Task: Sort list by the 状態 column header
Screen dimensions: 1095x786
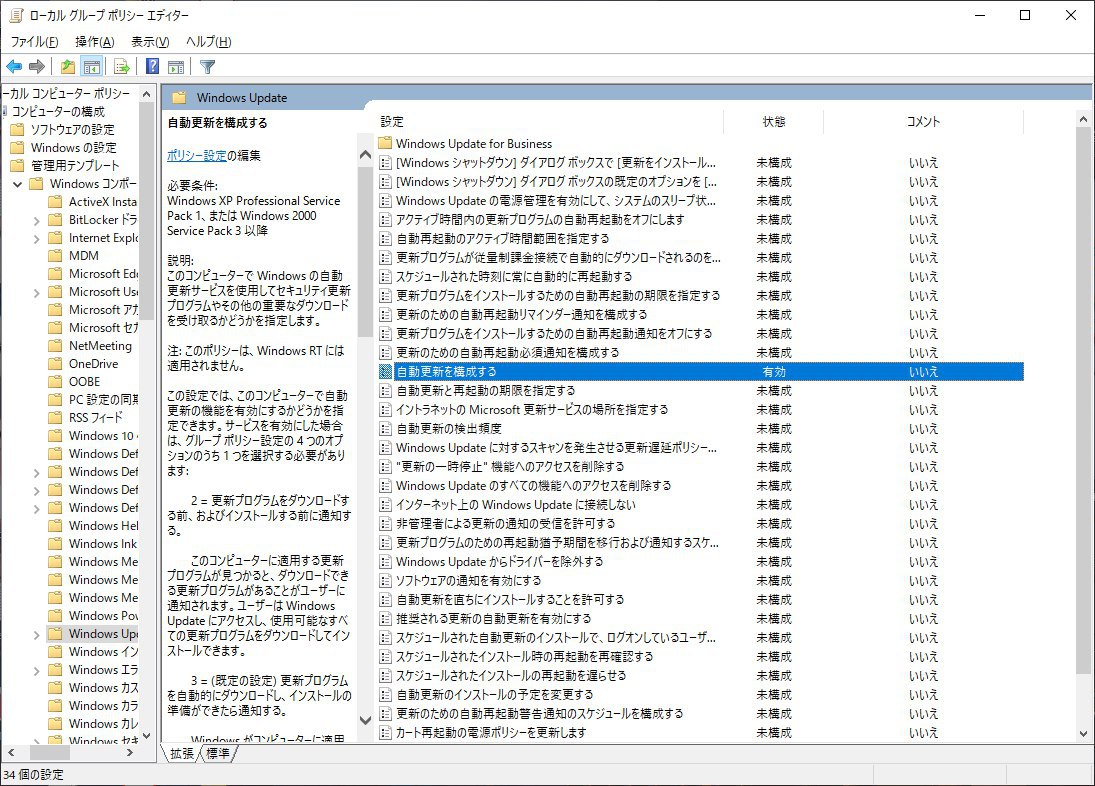Action: coord(774,121)
